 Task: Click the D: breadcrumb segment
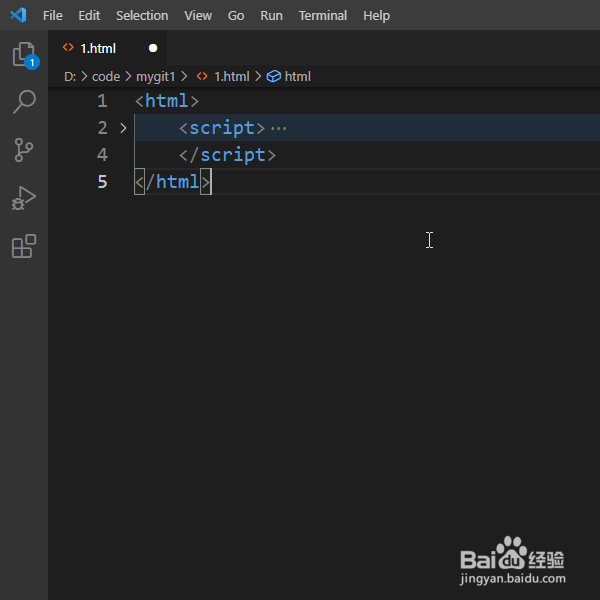point(70,77)
